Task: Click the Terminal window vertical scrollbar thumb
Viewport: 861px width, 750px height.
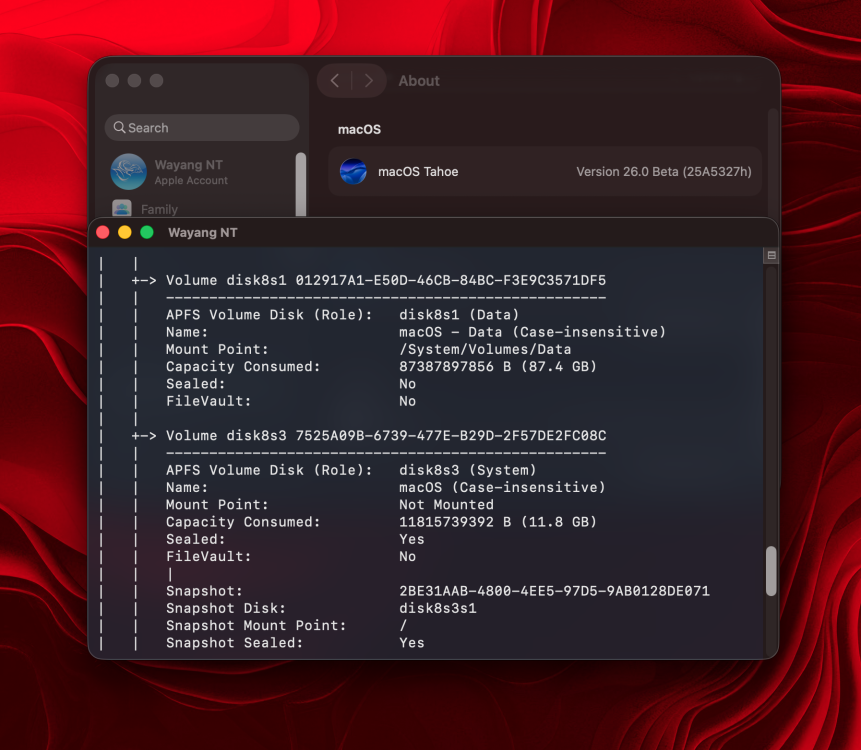Action: tap(771, 571)
